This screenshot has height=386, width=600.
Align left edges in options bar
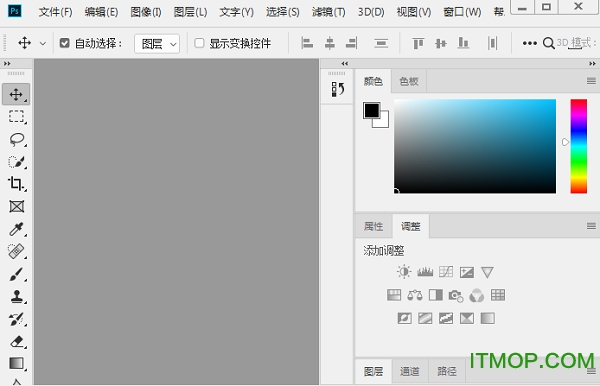point(307,43)
